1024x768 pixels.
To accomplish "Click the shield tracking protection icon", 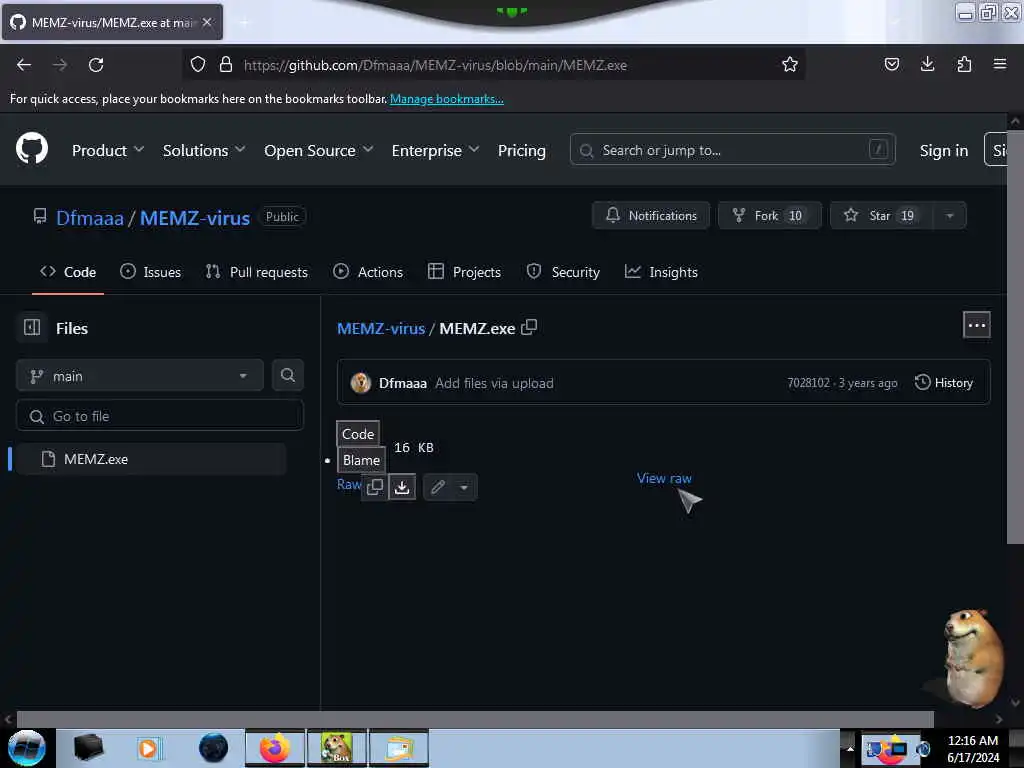I will 198,64.
